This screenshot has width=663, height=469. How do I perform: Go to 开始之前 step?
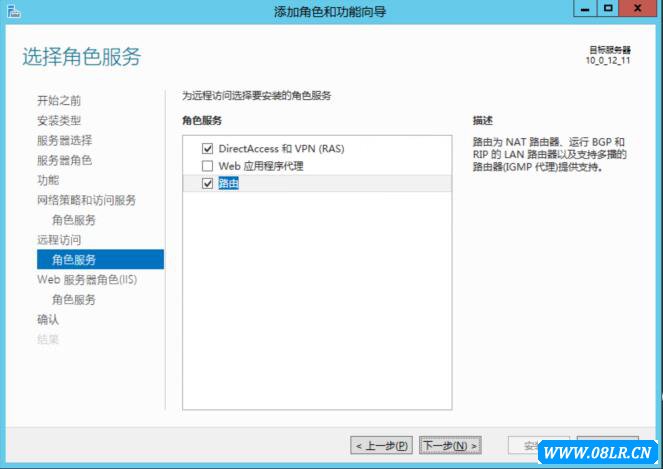click(59, 101)
